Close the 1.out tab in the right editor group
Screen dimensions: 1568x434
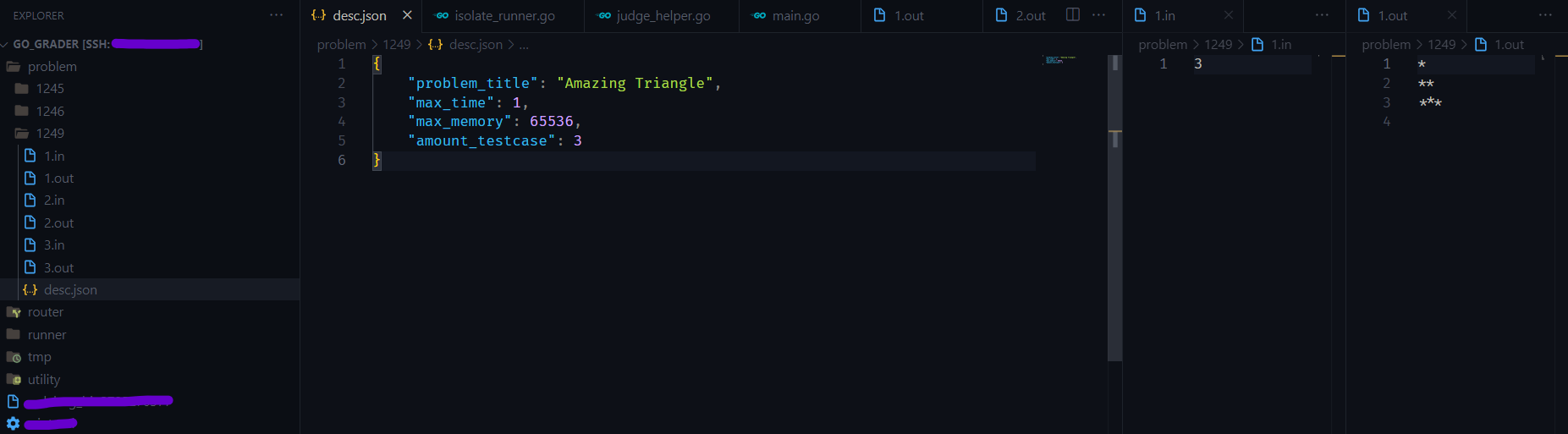1451,15
